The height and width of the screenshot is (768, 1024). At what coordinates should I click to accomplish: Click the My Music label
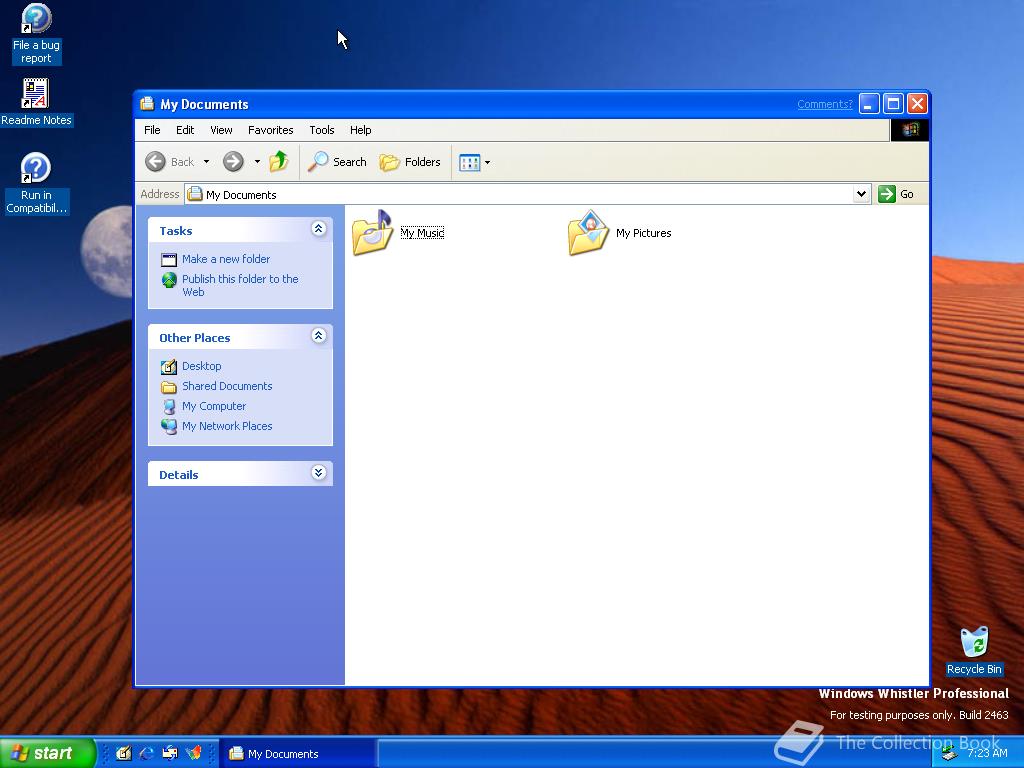(422, 233)
